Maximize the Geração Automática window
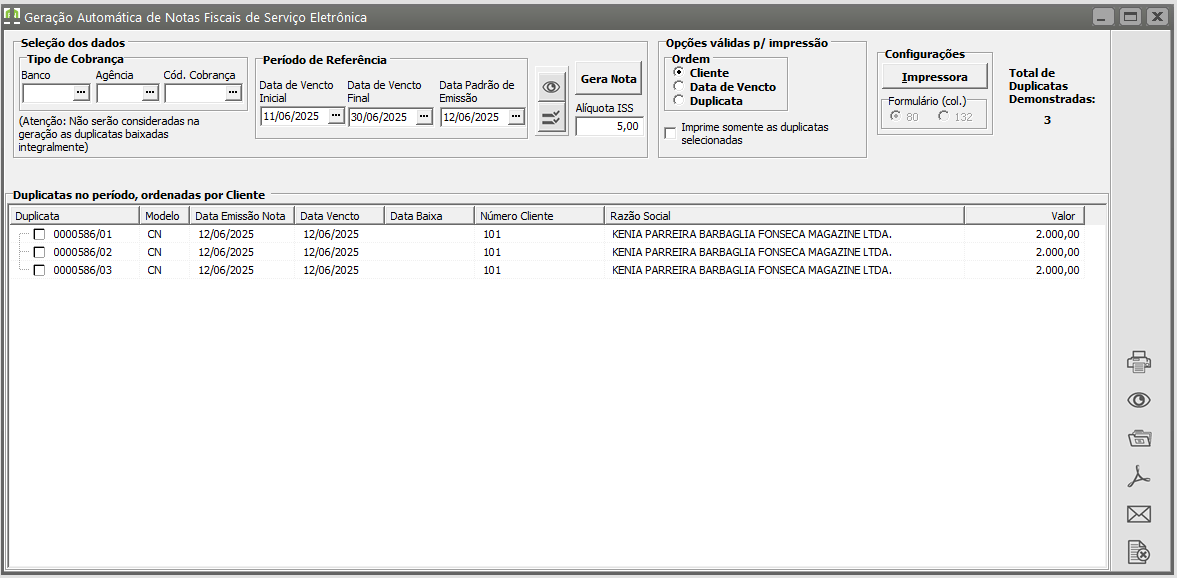The height and width of the screenshot is (578, 1177). coord(1130,16)
